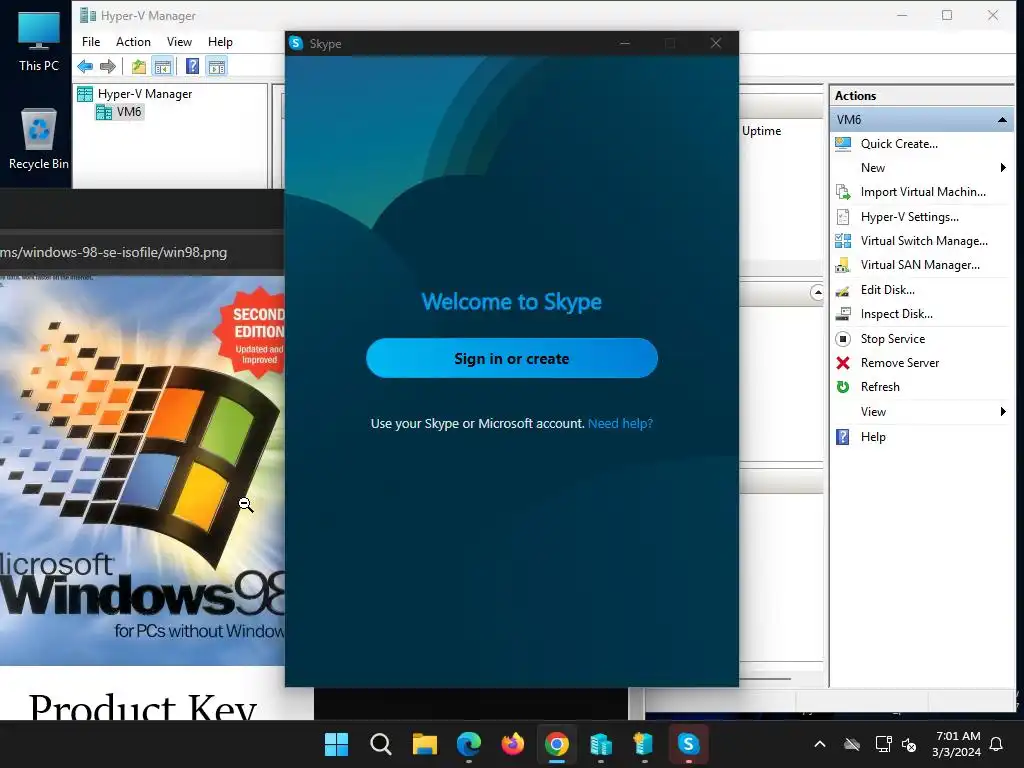Select the VM6 server in the tree
Viewport: 1024px width, 768px height.
(x=129, y=112)
